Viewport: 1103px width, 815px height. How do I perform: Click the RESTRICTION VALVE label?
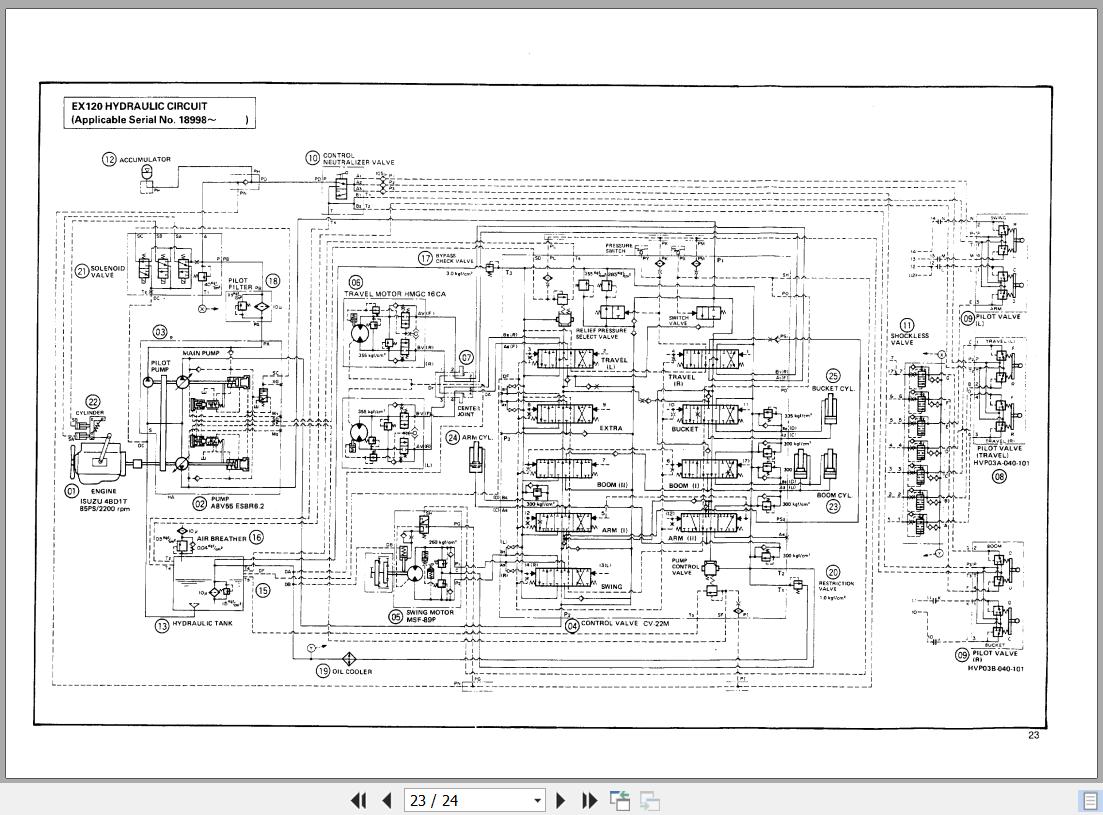tap(836, 586)
